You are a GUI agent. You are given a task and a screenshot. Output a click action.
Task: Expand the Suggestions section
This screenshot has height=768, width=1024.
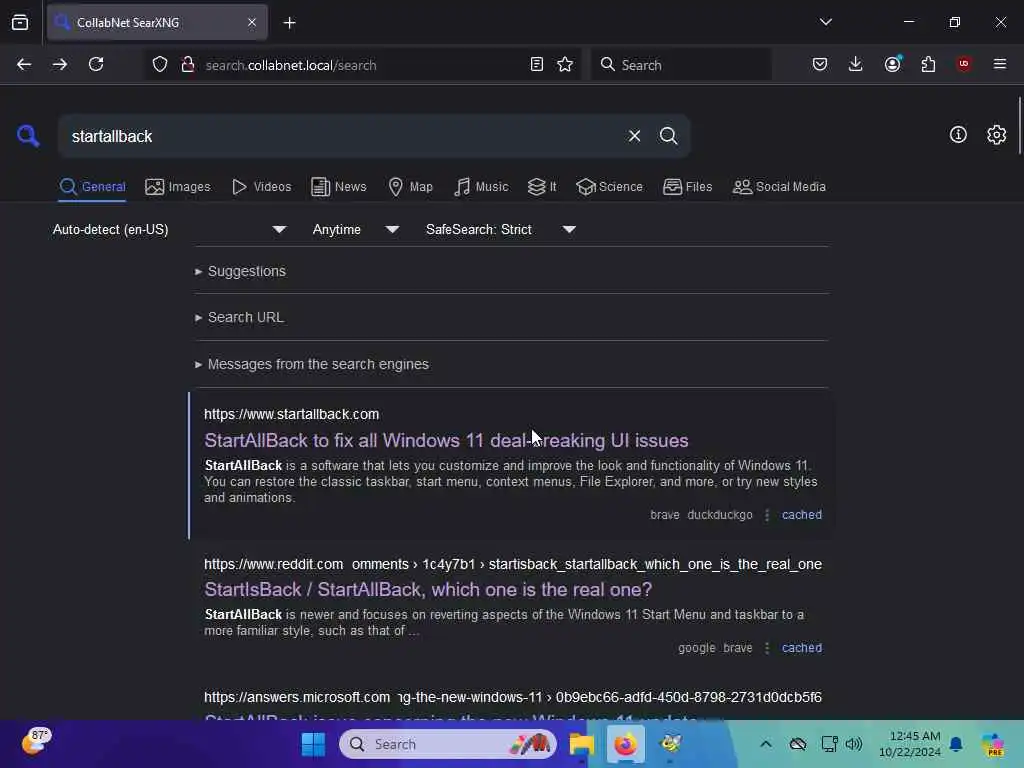point(240,271)
